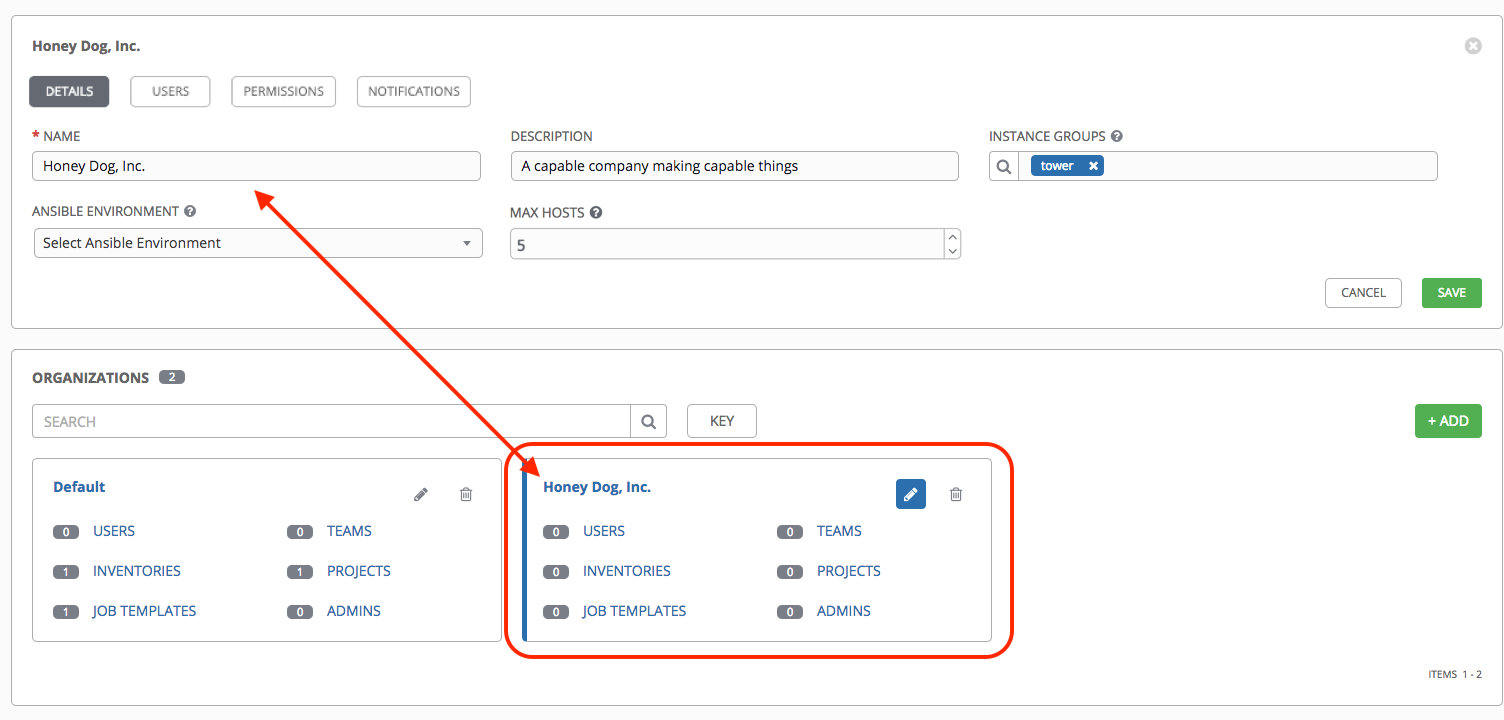Screen dimensions: 1504x720
Task: Click into the Description text field
Action: 734,166
